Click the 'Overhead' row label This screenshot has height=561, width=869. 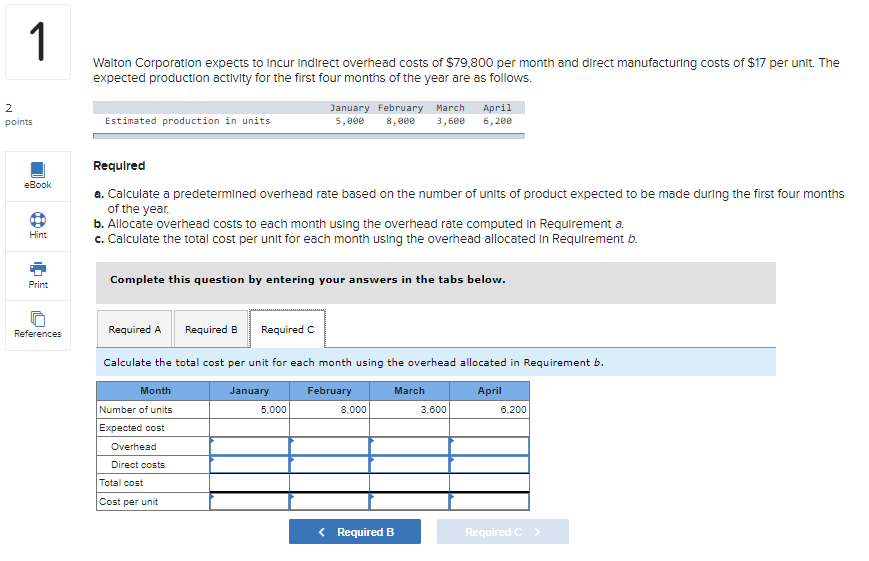(x=134, y=447)
